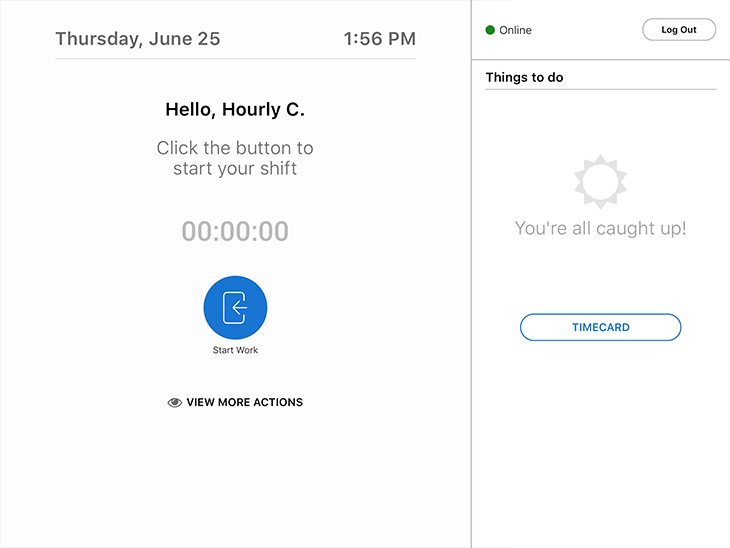Click the Thursday, June 25 date
Image resolution: width=730 pixels, height=548 pixels.
pos(138,39)
